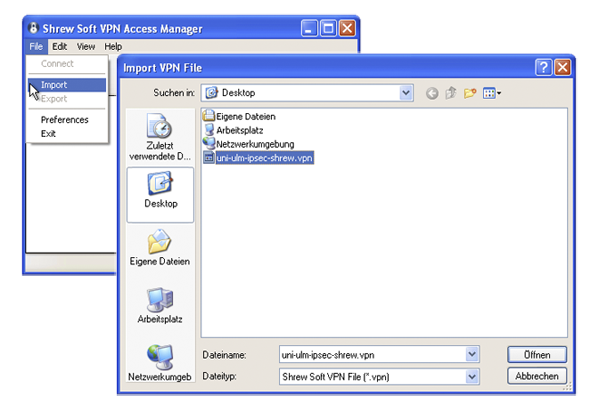Image resolution: width=599 pixels, height=412 pixels.
Task: Create a new folder icon
Action: (x=470, y=93)
